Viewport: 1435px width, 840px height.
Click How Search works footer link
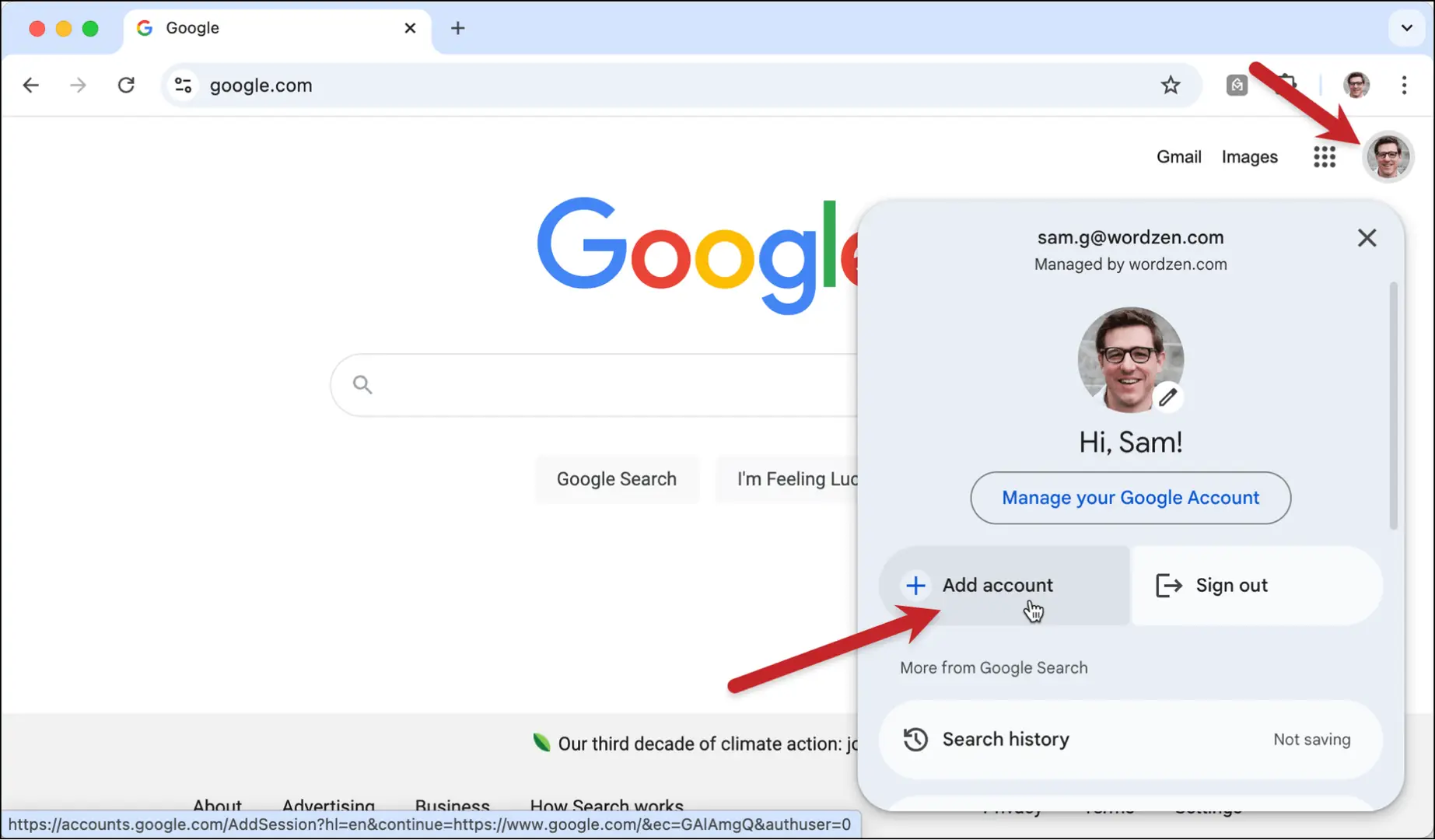pyautogui.click(x=607, y=805)
